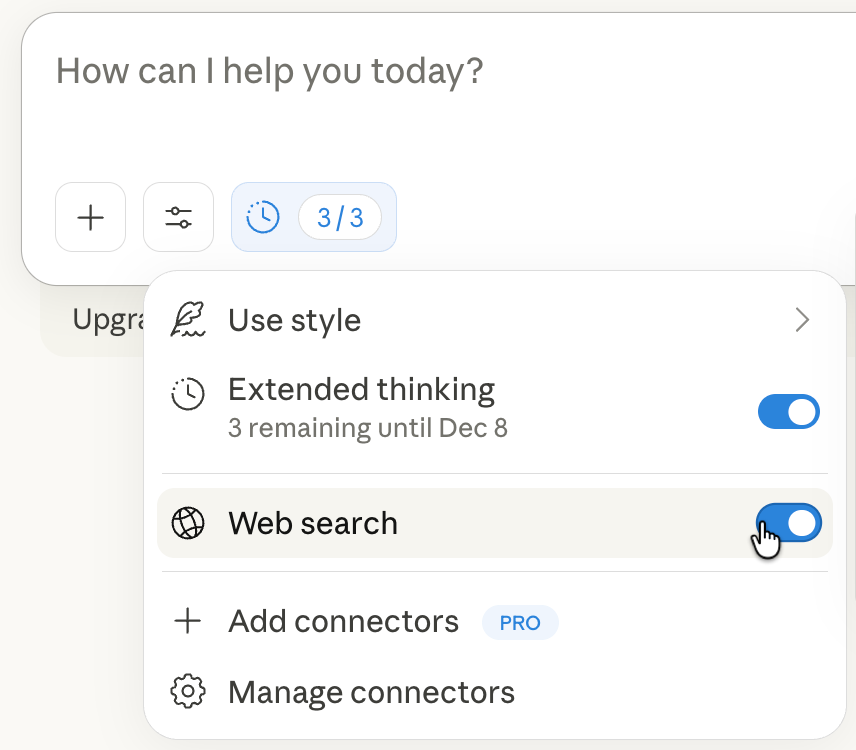The height and width of the screenshot is (750, 856).
Task: Turn off the Extended thinking switch
Action: 789,411
